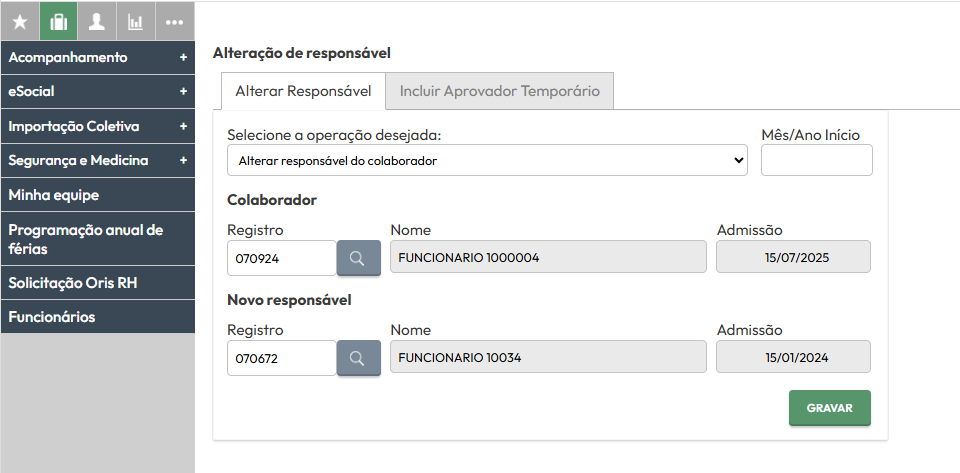960x473 pixels.
Task: Expand the Acompanhamento menu plus sign
Action: pos(183,58)
